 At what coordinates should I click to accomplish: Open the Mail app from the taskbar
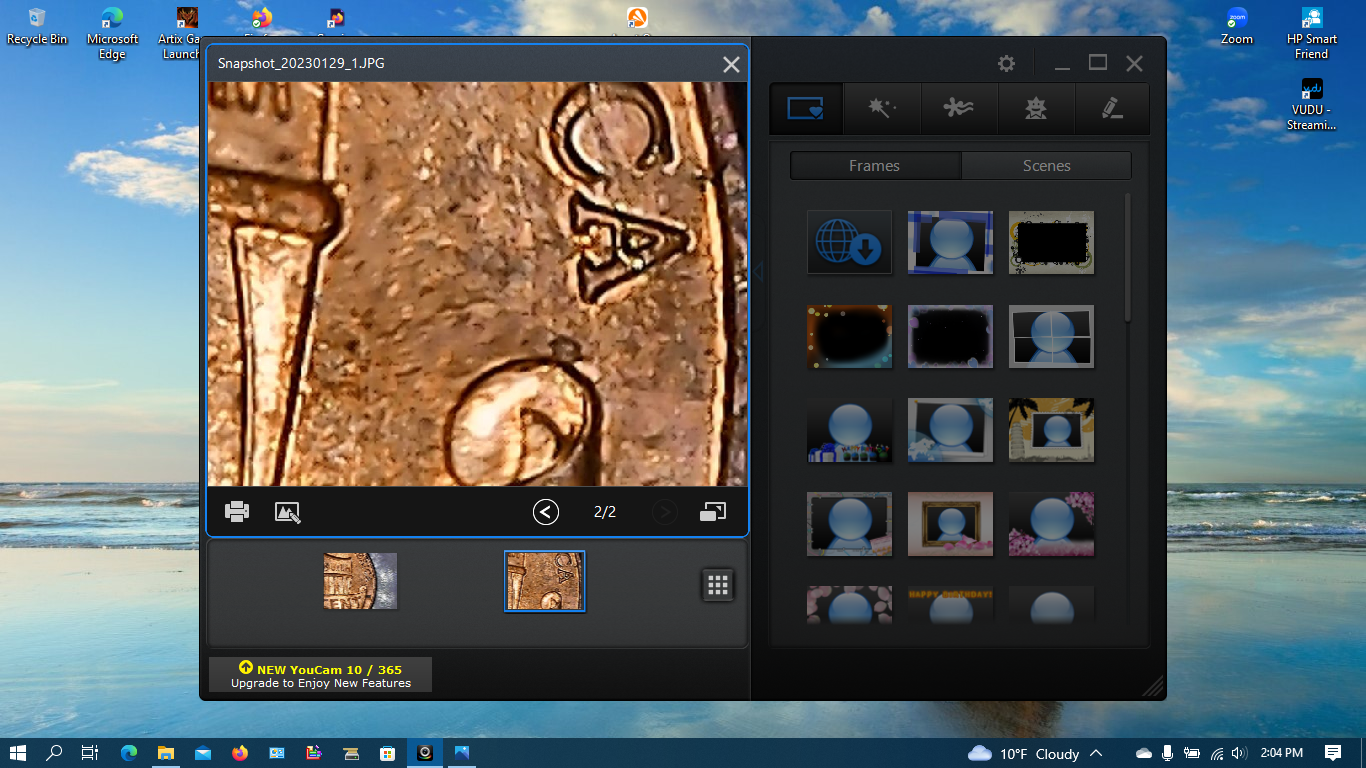click(203, 753)
